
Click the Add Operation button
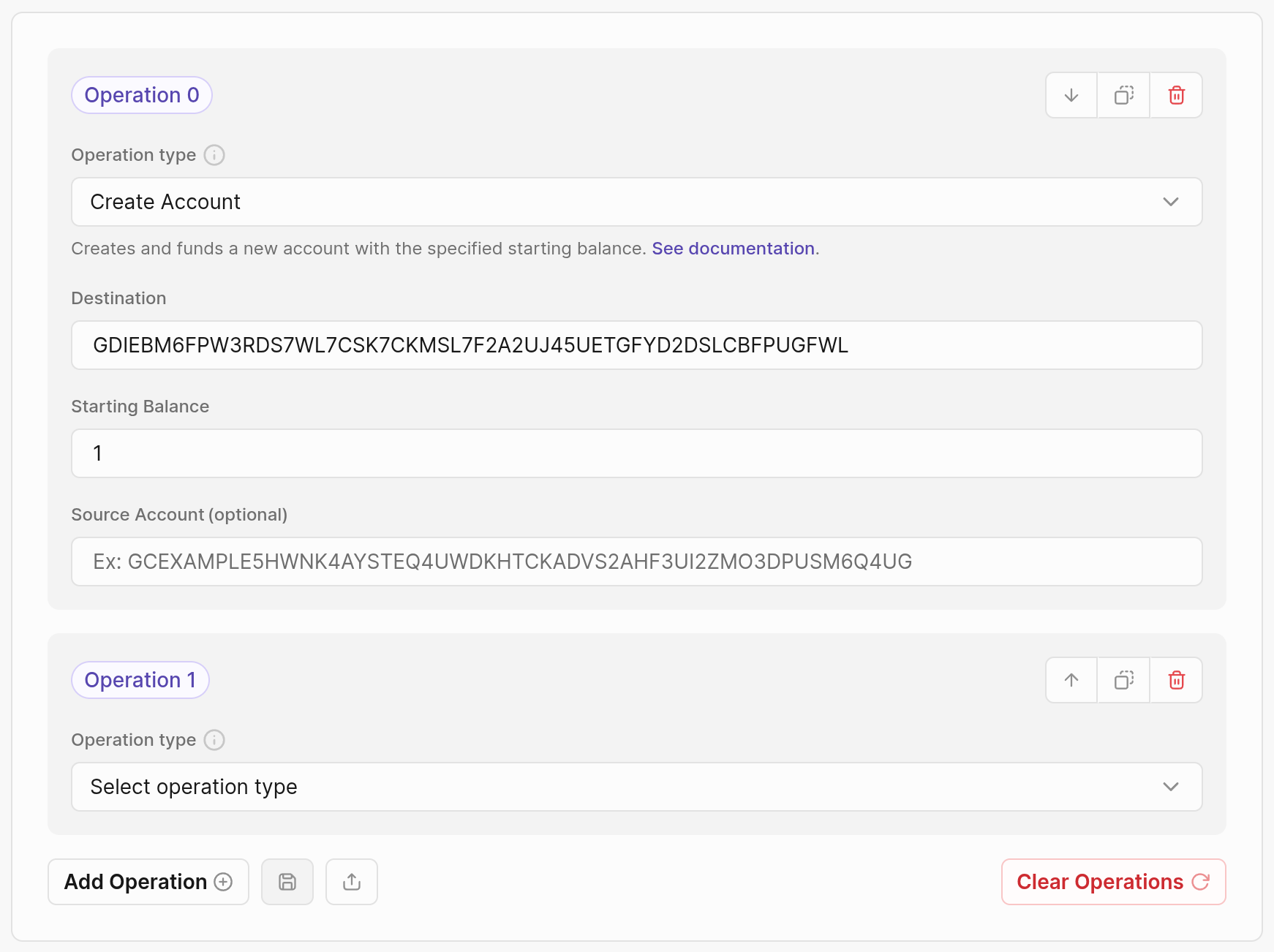tap(148, 882)
